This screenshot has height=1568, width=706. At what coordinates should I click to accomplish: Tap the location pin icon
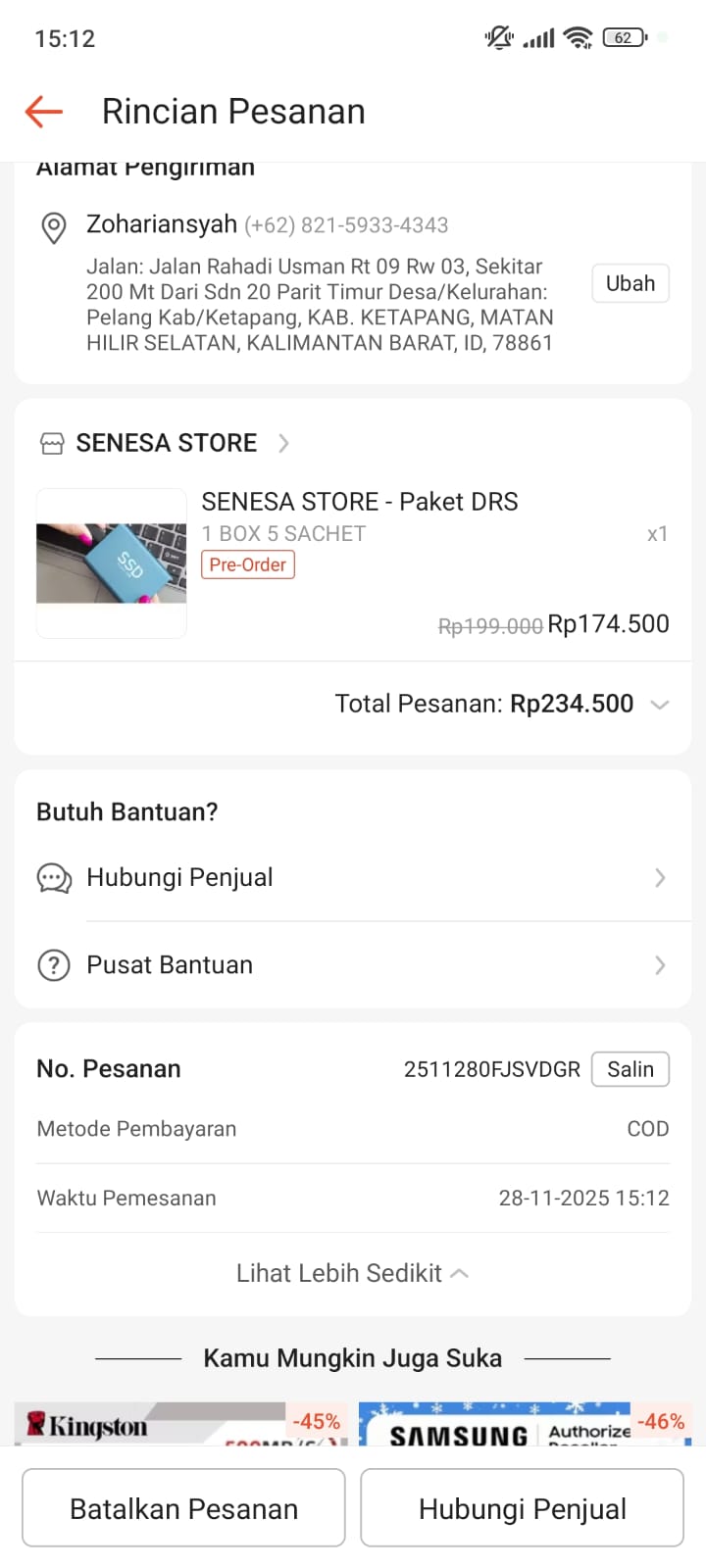[54, 227]
